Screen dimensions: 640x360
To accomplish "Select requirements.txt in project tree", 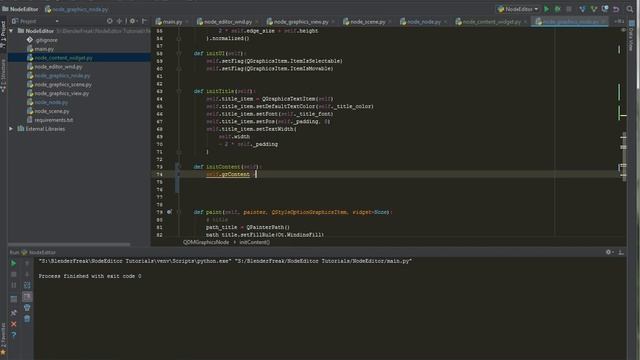I will click(53, 120).
